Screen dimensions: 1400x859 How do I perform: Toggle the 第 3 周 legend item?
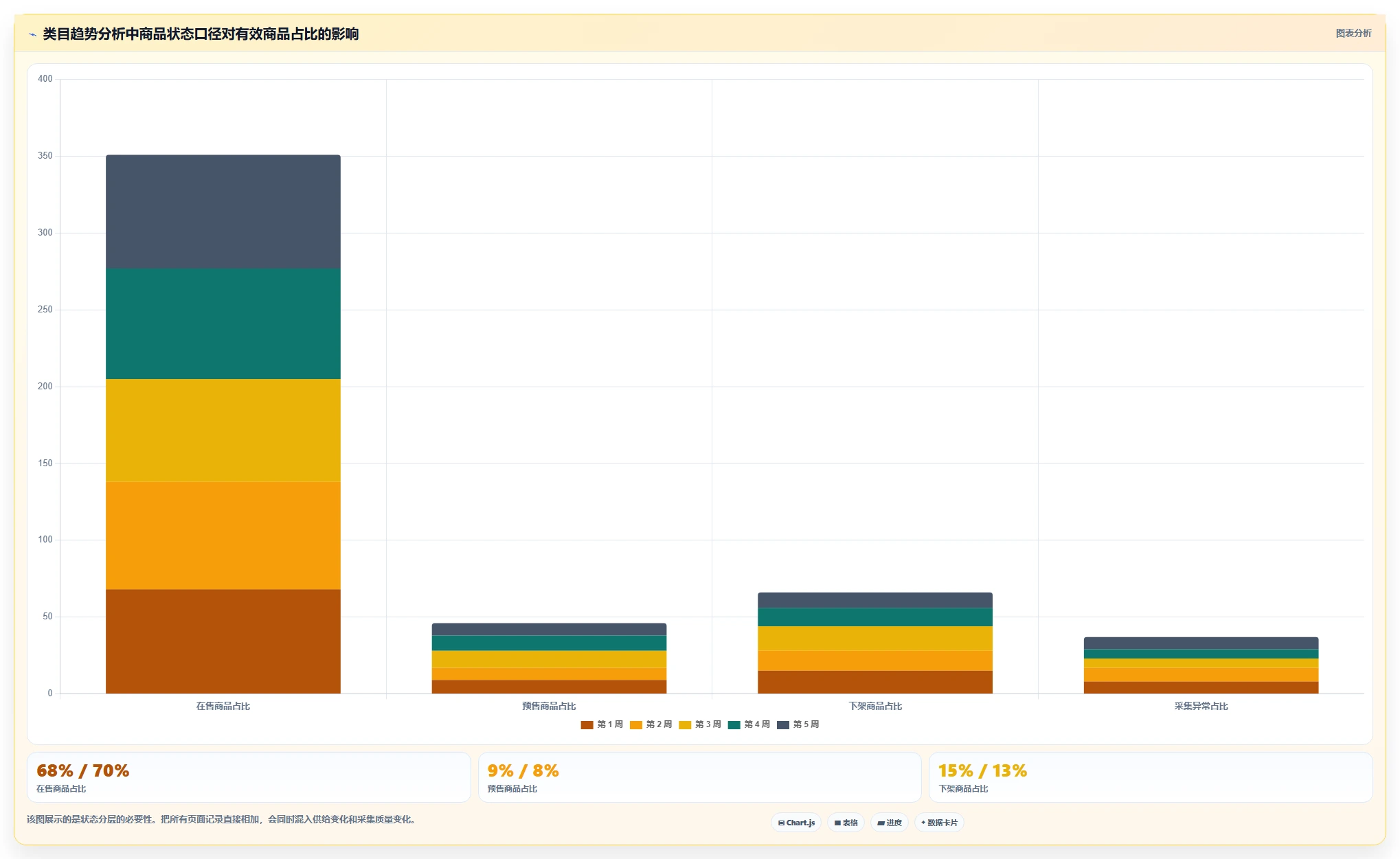click(700, 724)
